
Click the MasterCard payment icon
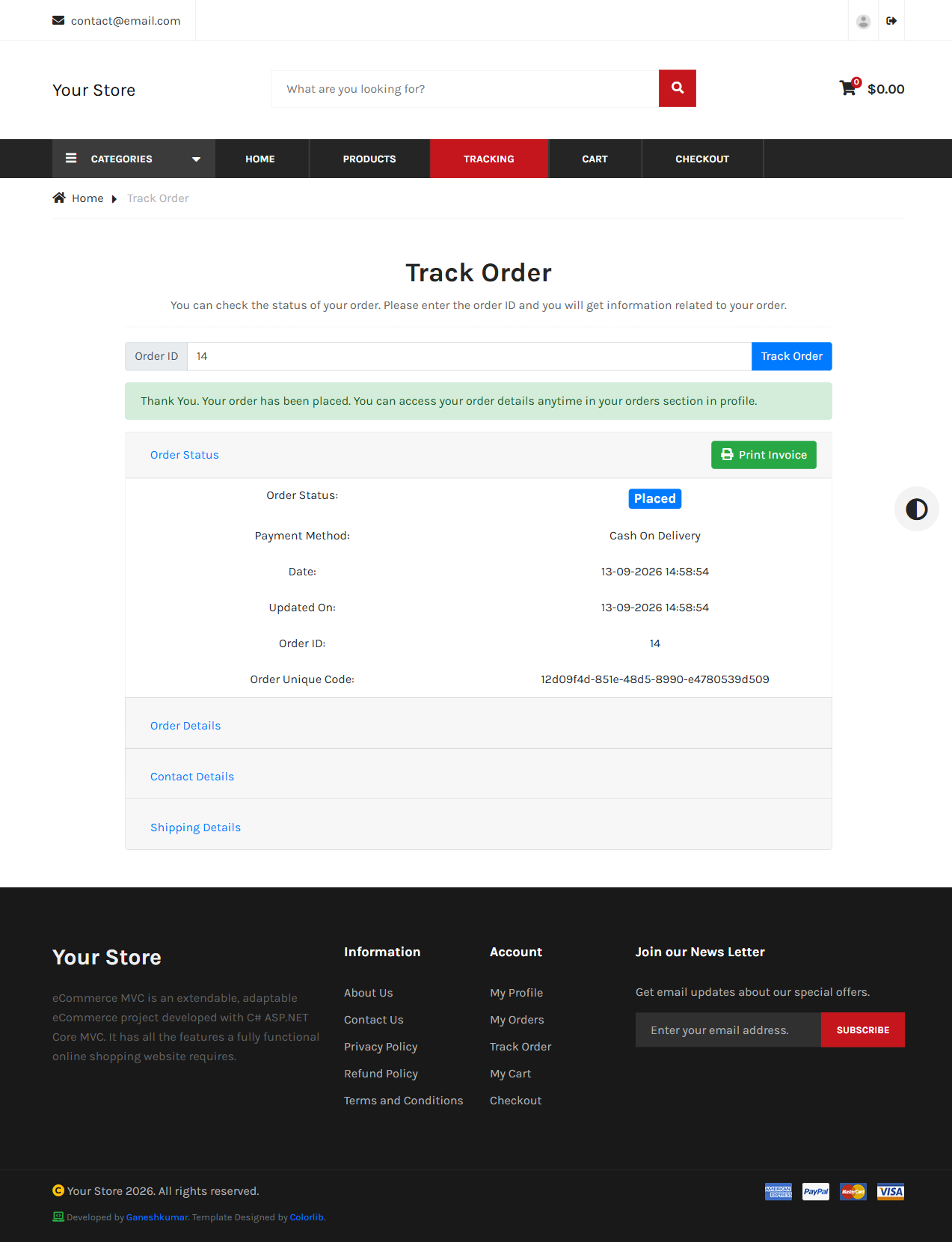(x=853, y=1191)
